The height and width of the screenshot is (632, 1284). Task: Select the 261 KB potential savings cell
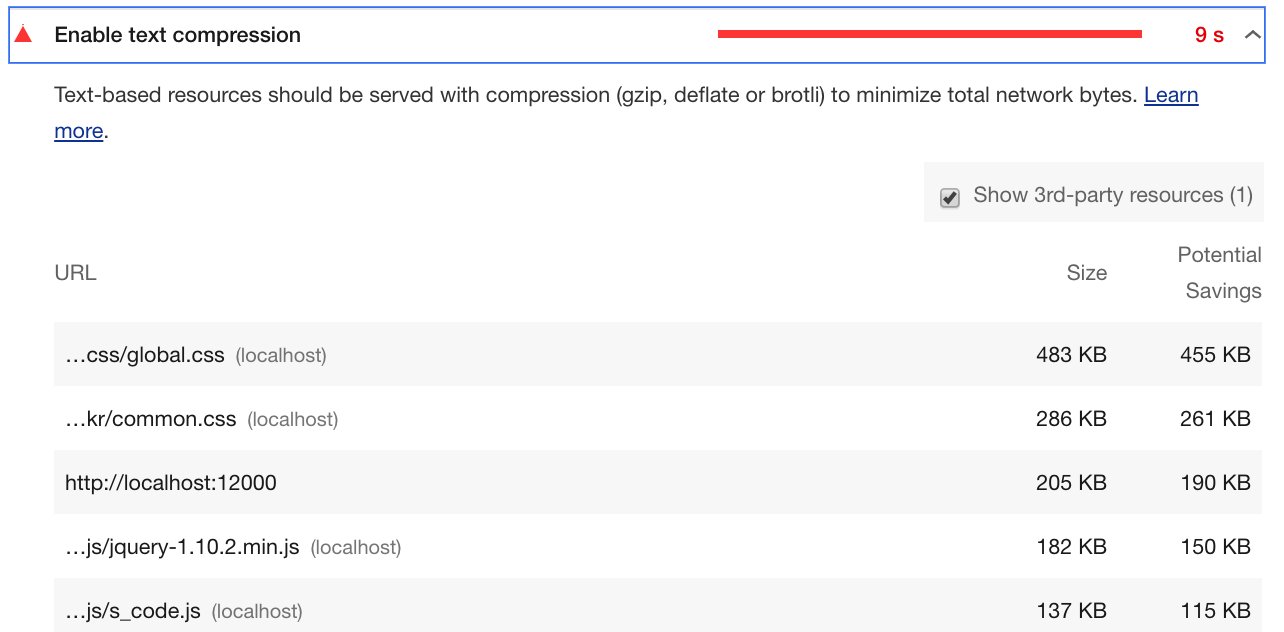pos(1215,419)
